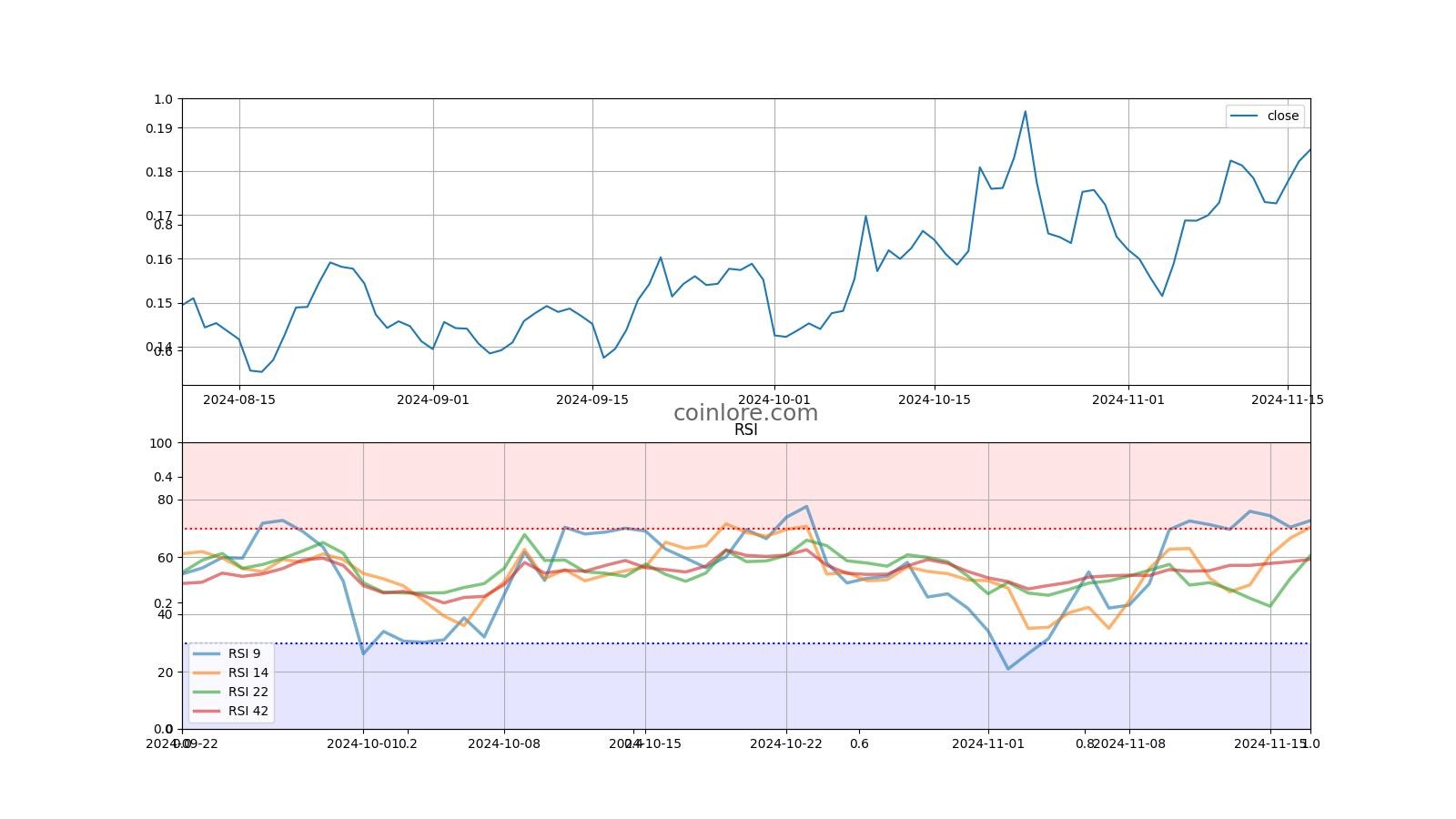Screen dimensions: 1456x819
Task: Click the red dotted overbought line at 70
Action: coord(746,529)
